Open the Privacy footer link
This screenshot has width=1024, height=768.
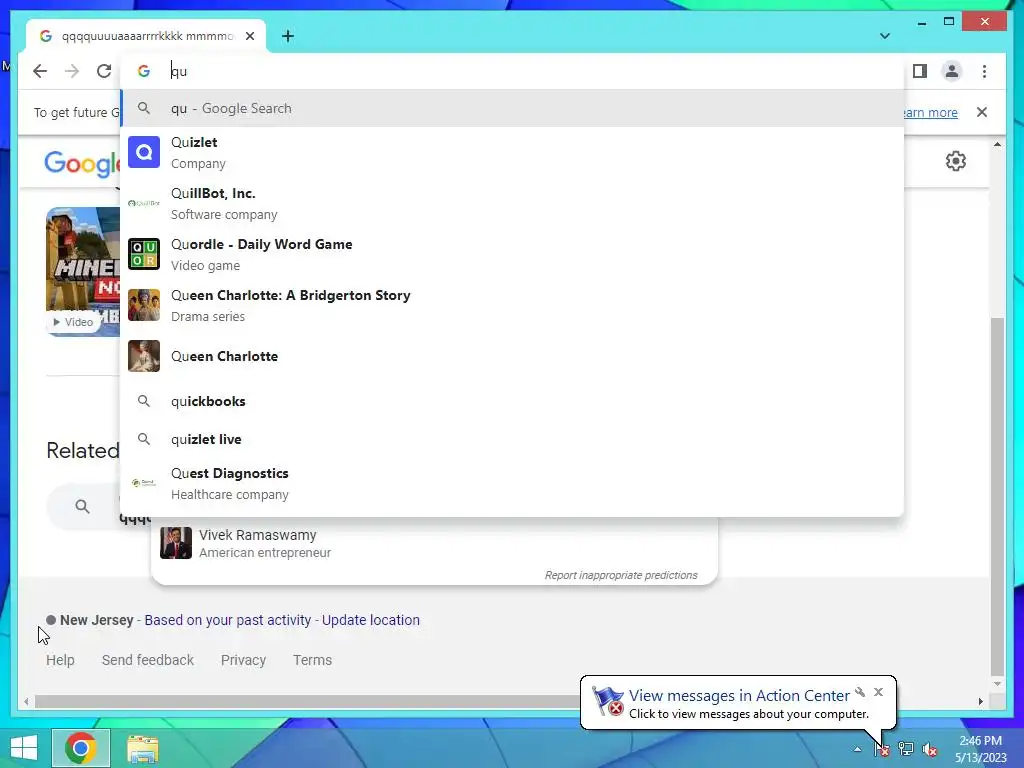coord(243,660)
